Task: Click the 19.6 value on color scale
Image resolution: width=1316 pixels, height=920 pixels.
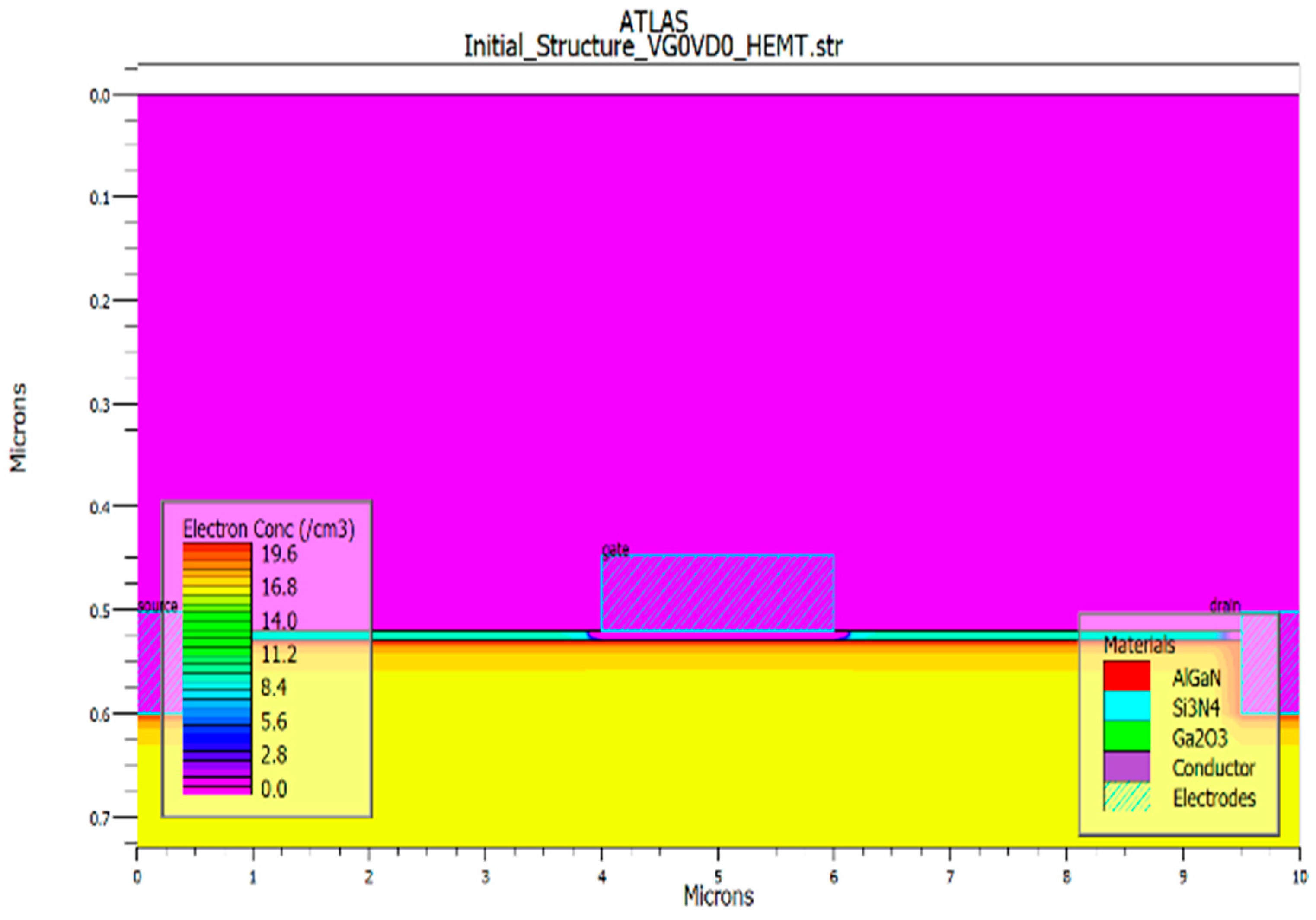Action: click(279, 554)
